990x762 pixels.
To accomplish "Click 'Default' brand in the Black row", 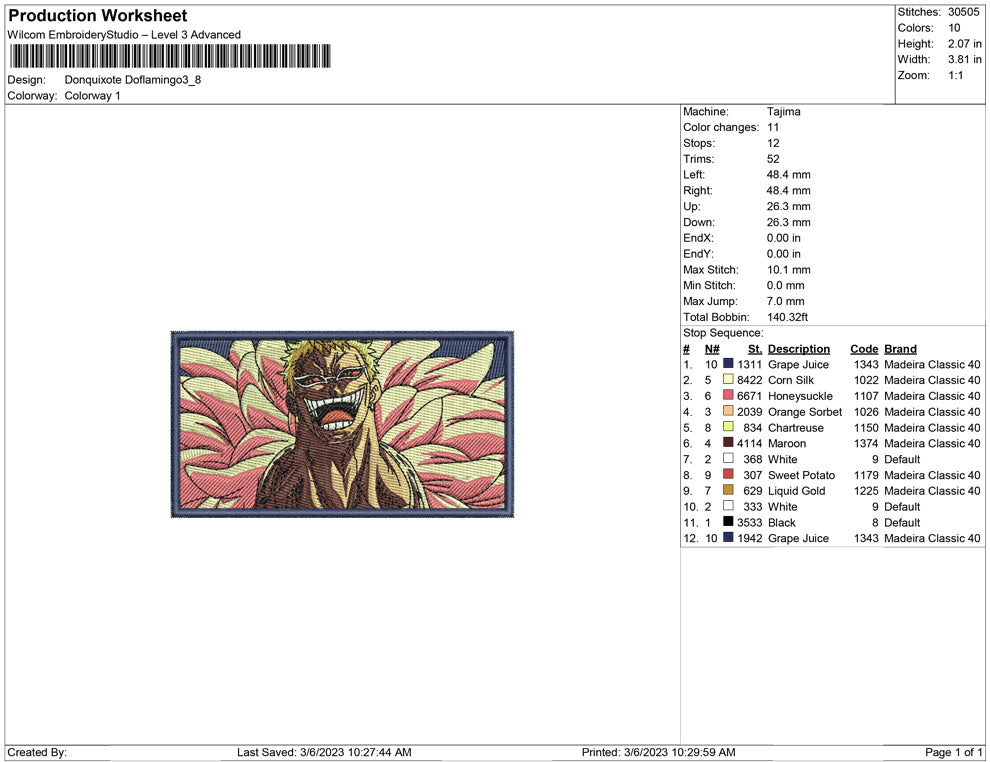I will pos(902,522).
